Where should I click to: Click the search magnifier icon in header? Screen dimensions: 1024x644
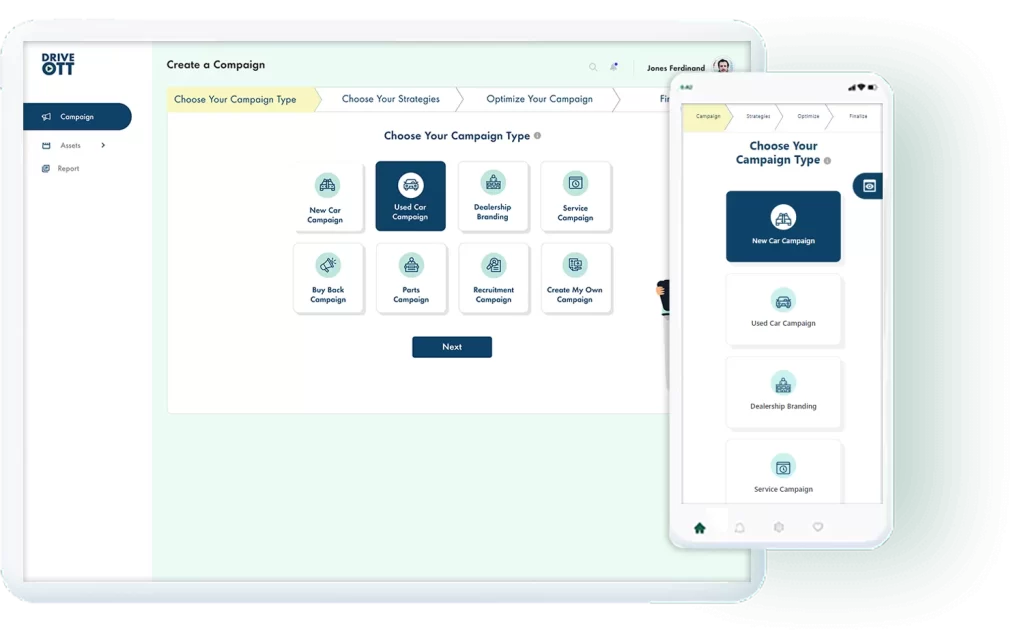(x=593, y=67)
